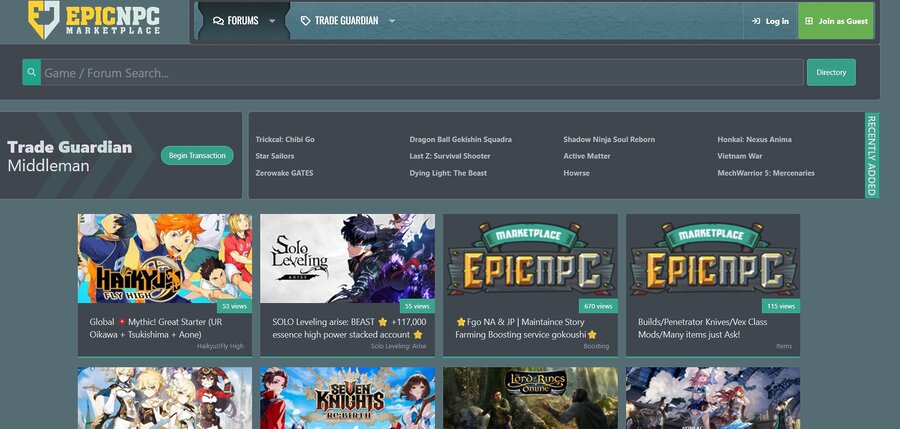Open Dying Light: The Beast link
The image size is (900, 429).
(x=448, y=173)
